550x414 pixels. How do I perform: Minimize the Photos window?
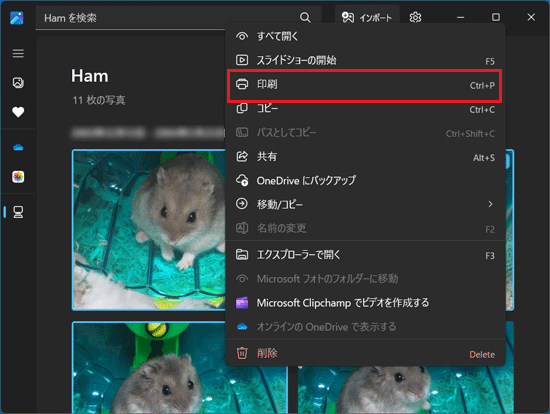461,17
